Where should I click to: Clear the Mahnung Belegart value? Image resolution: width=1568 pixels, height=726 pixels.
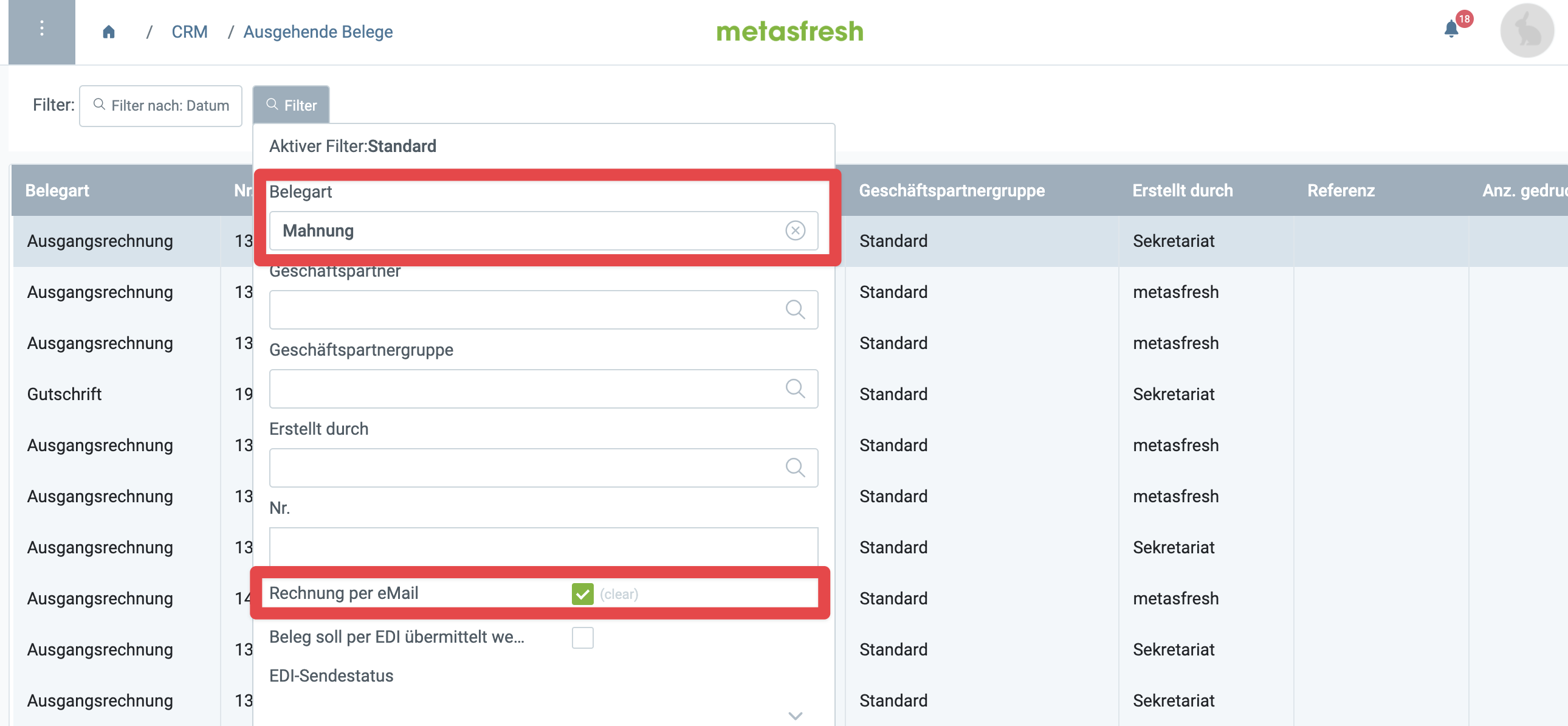795,231
